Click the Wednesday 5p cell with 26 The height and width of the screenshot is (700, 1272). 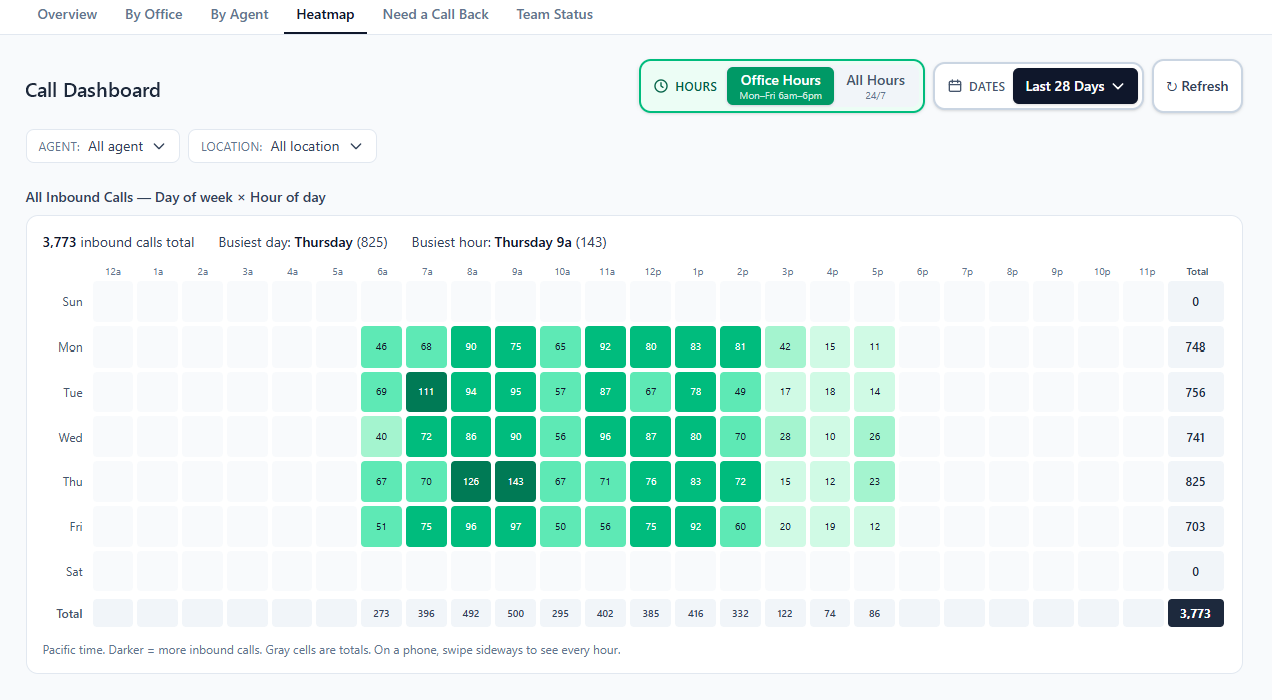[875, 437]
